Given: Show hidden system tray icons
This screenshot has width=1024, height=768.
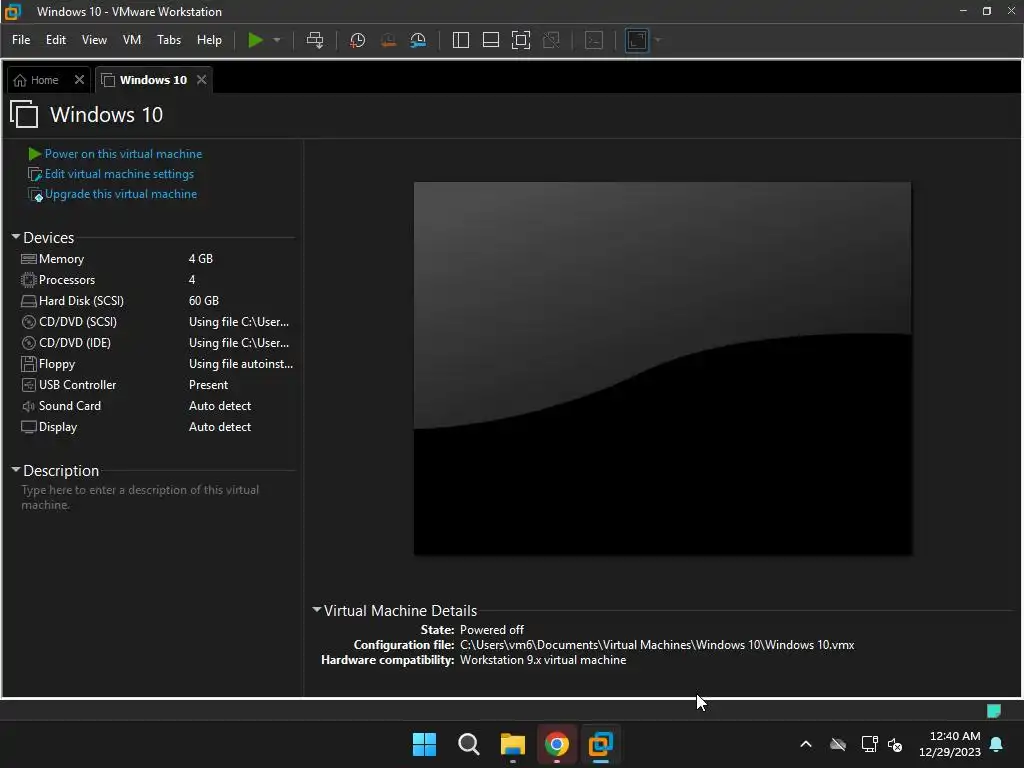Looking at the screenshot, I should click(x=806, y=744).
